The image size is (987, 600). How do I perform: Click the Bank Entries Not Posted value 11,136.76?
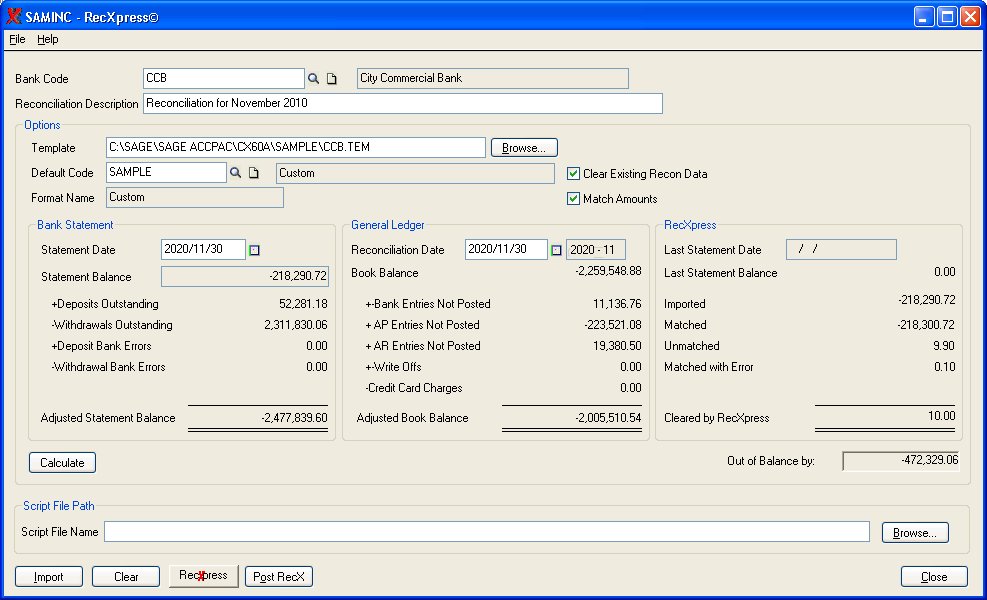tap(617, 304)
